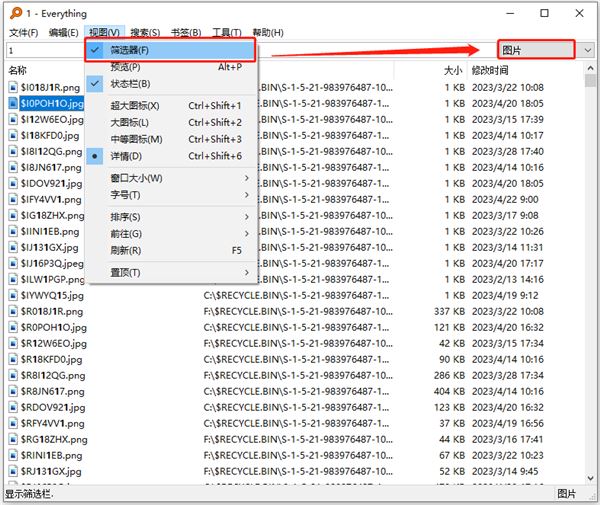Click file icon of $R018J1R.png
600x505 pixels.
tap(13, 311)
